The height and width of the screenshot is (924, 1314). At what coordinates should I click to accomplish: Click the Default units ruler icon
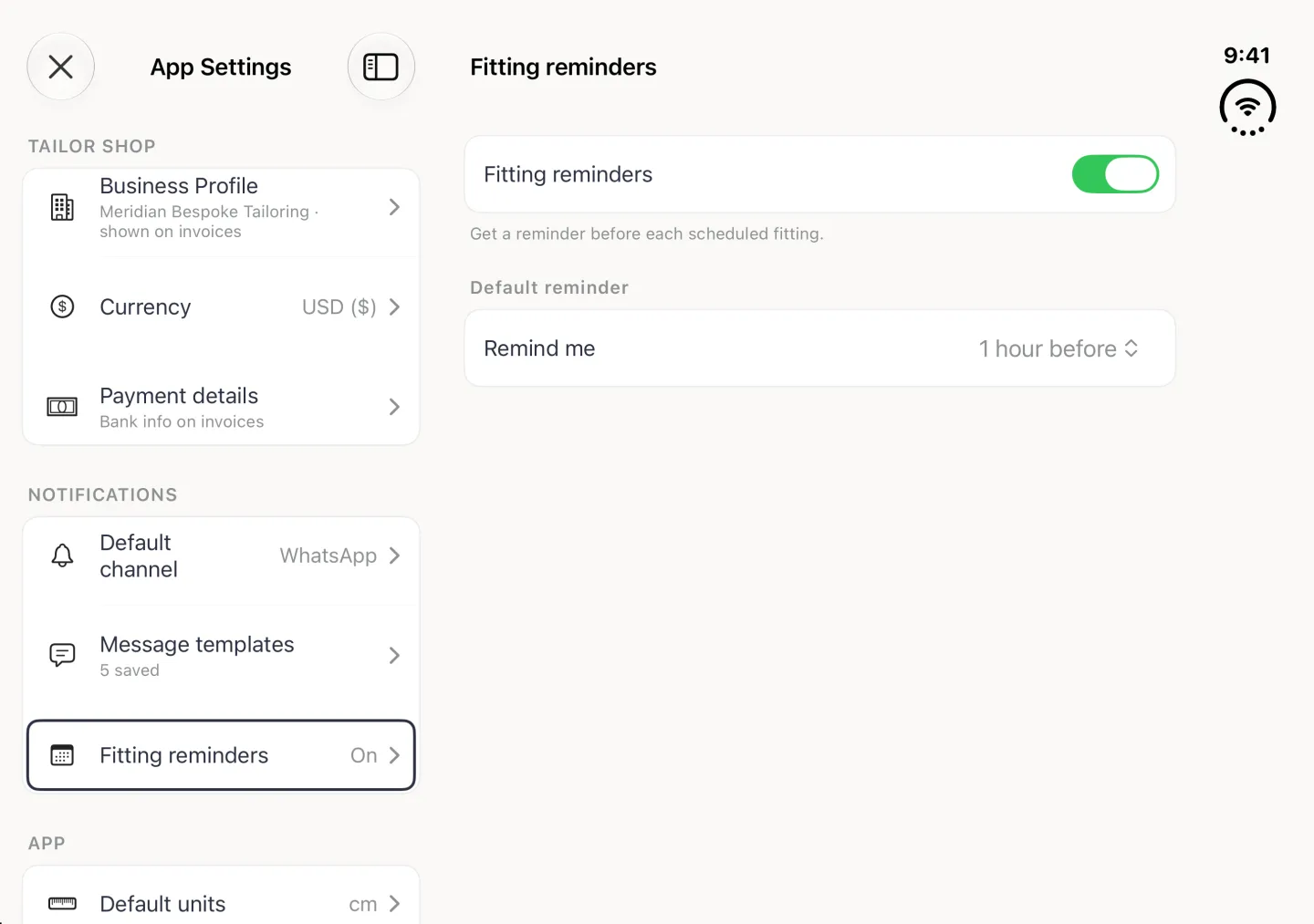(x=62, y=904)
